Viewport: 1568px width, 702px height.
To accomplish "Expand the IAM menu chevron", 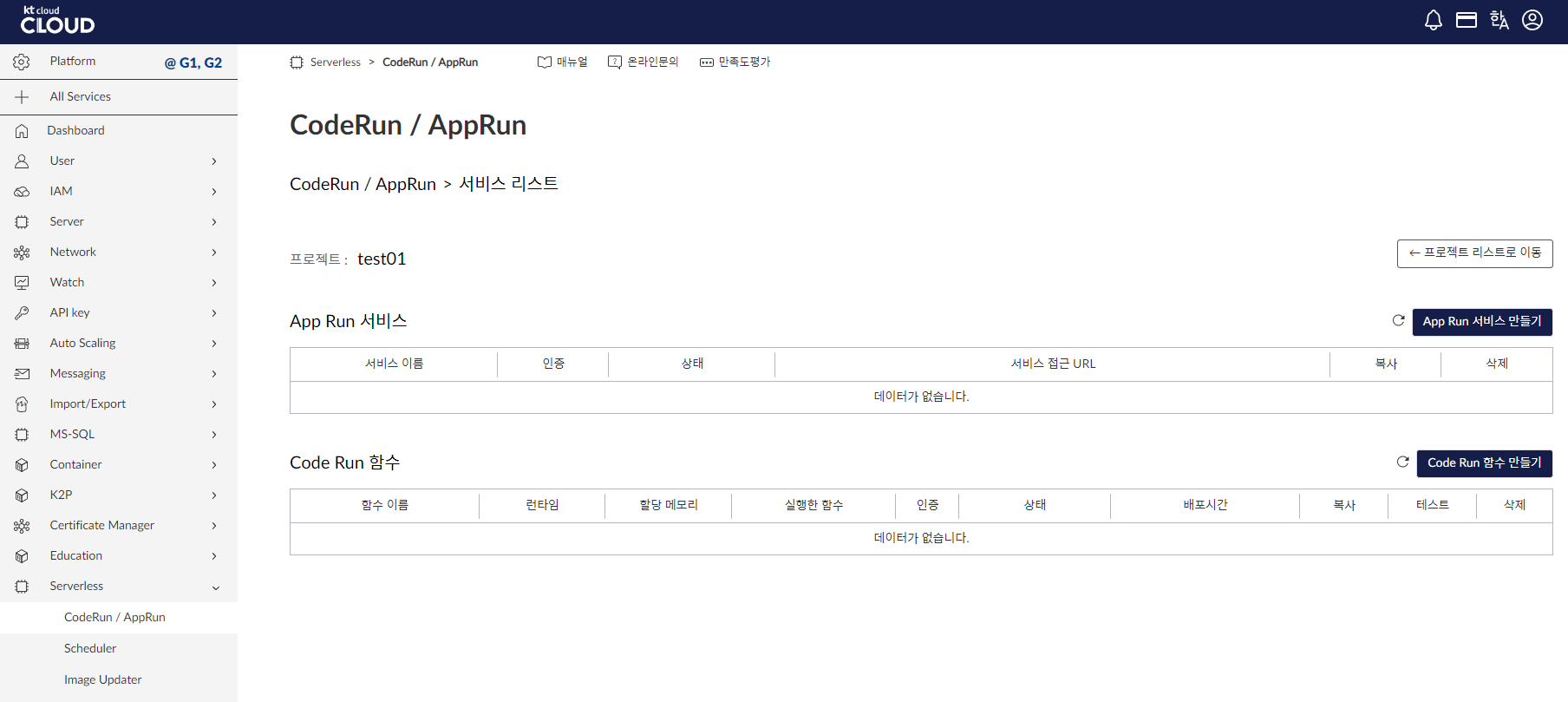I will (x=214, y=192).
